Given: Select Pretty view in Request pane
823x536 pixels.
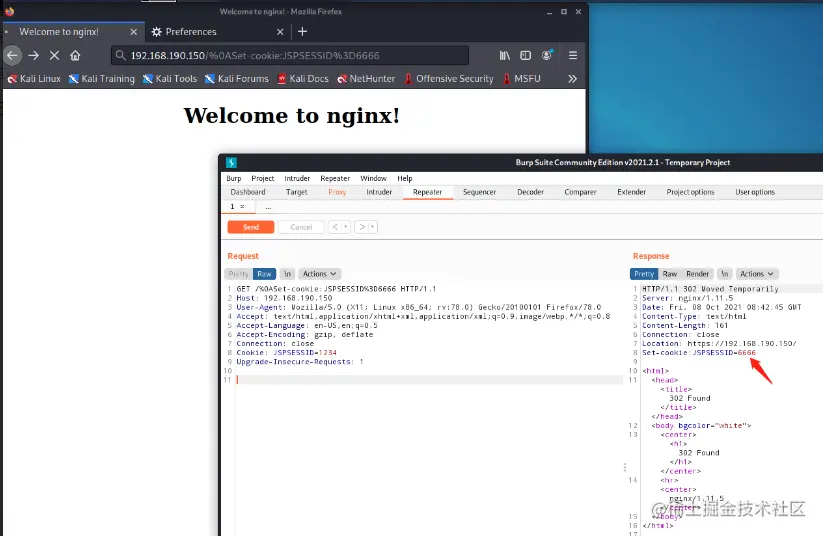Looking at the screenshot, I should (238, 274).
